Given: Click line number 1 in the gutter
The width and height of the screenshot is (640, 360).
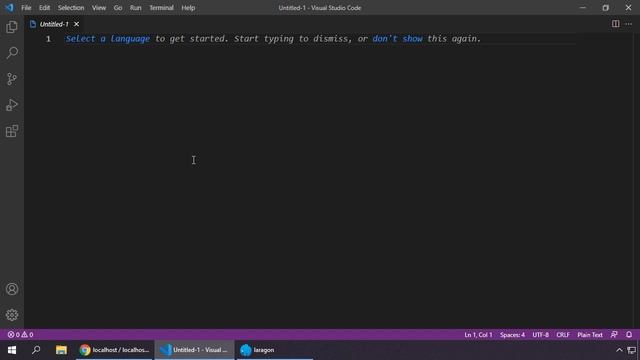Looking at the screenshot, I should tap(48, 39).
